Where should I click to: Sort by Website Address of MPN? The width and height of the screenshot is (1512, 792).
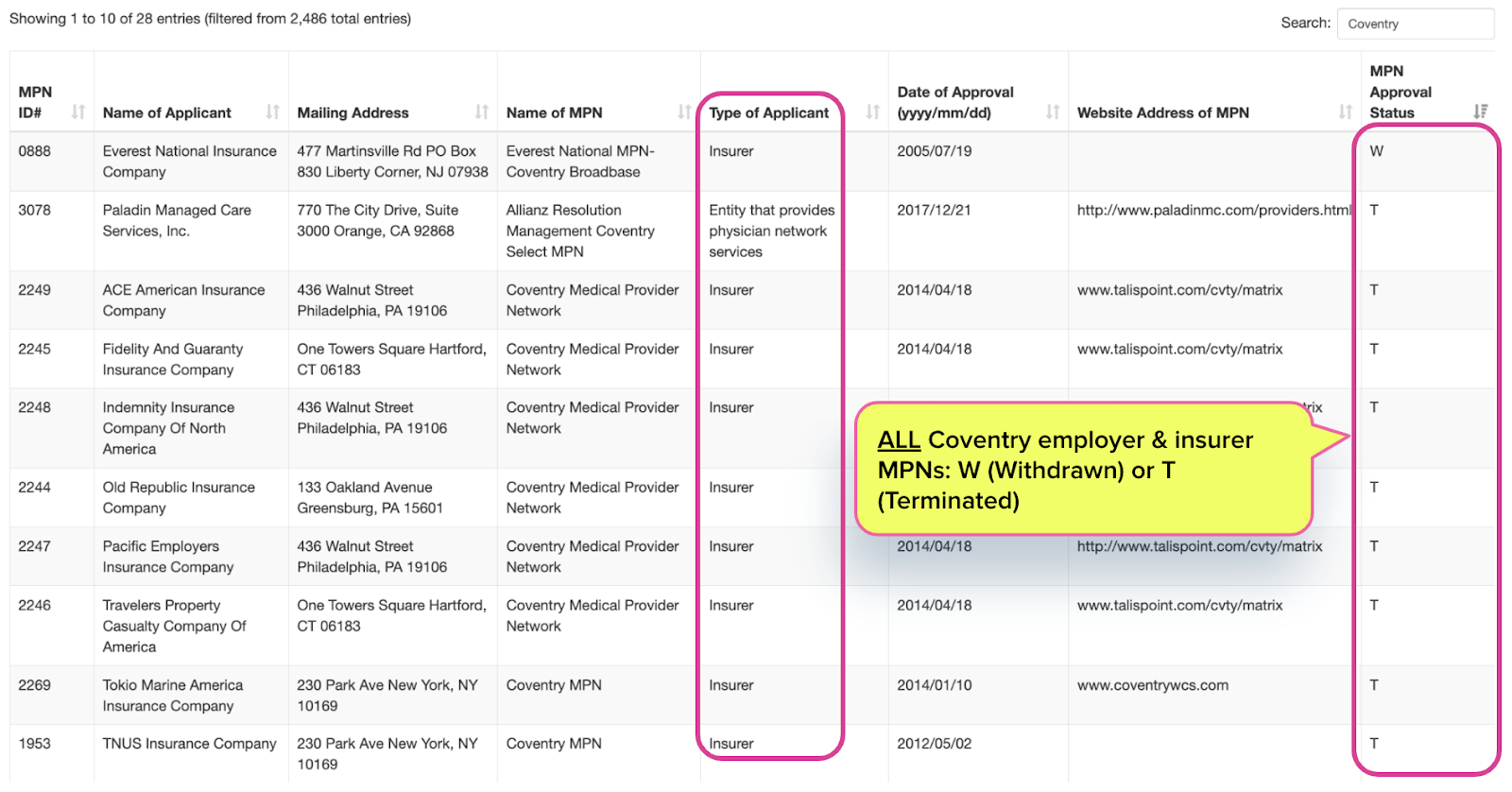click(1346, 112)
